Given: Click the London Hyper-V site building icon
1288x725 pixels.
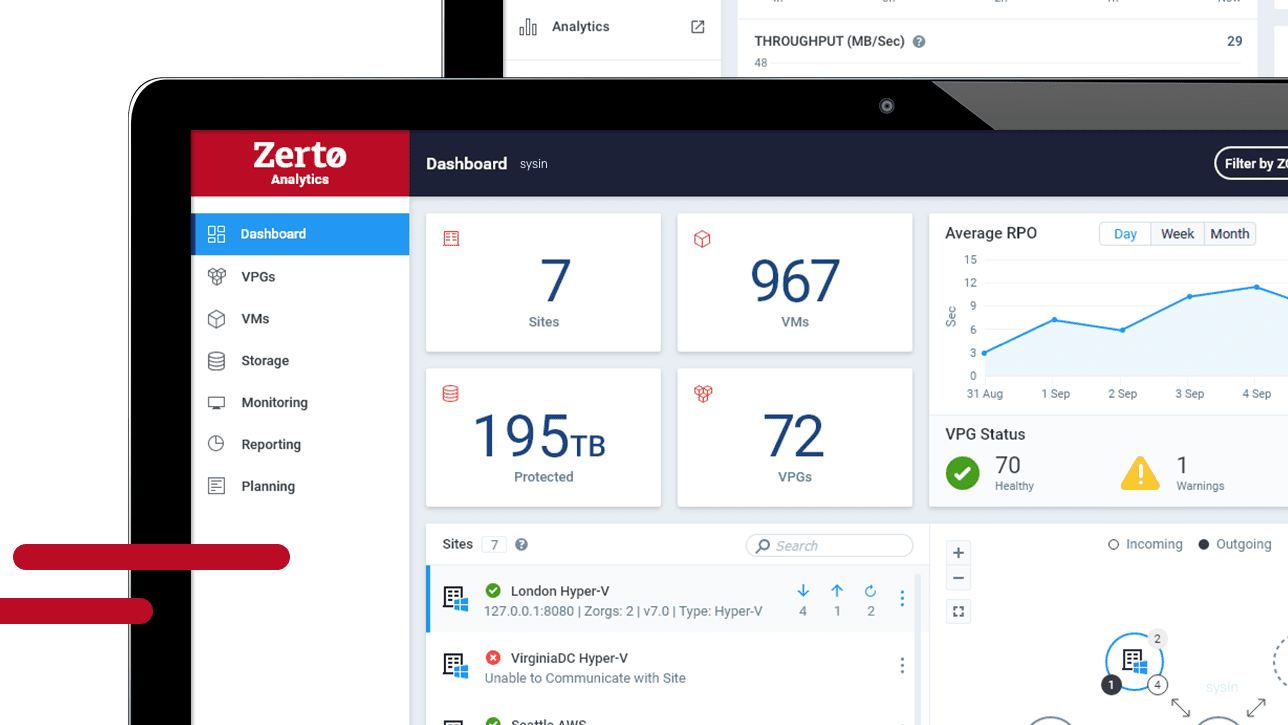Looking at the screenshot, I should [455, 599].
